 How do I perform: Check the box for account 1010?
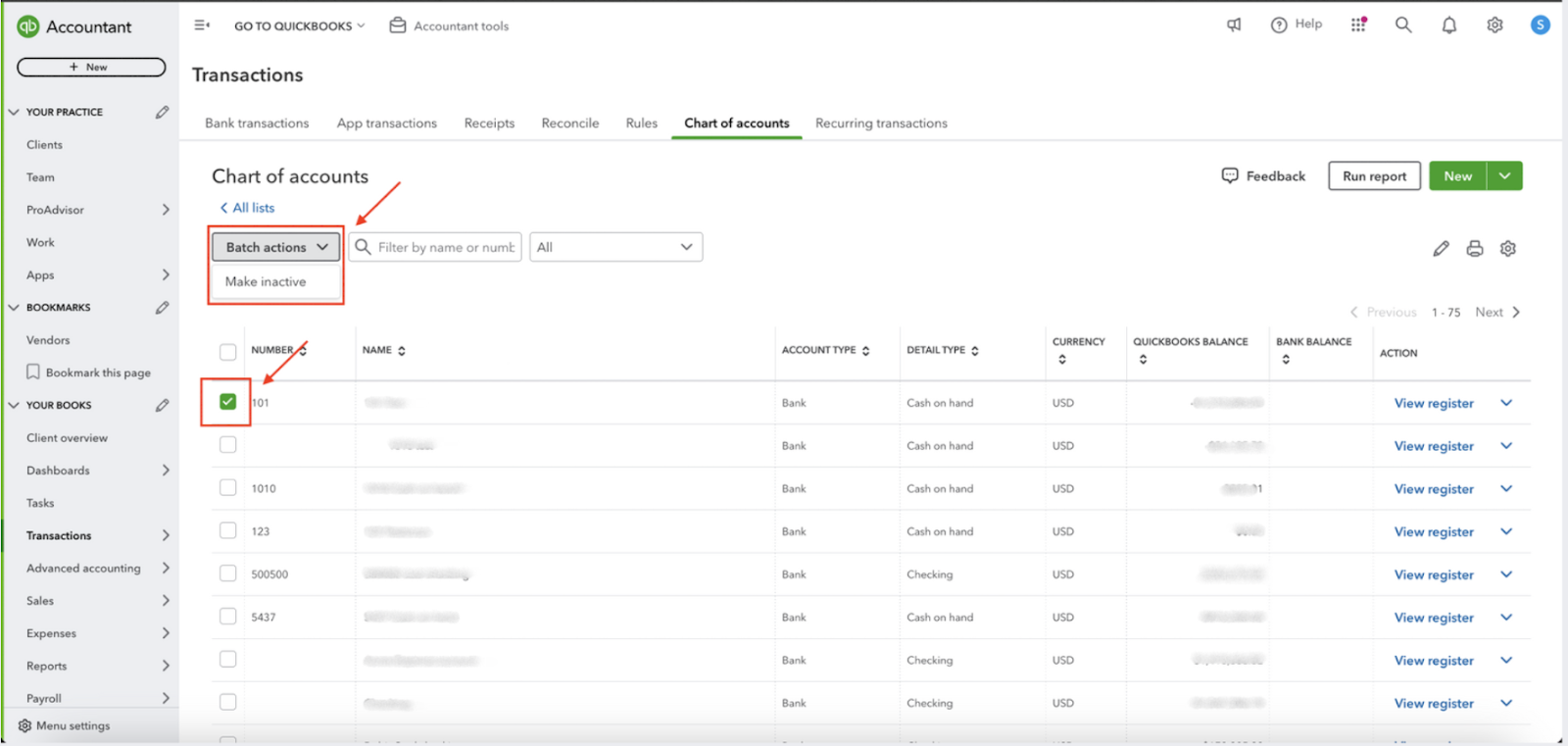[x=228, y=488]
